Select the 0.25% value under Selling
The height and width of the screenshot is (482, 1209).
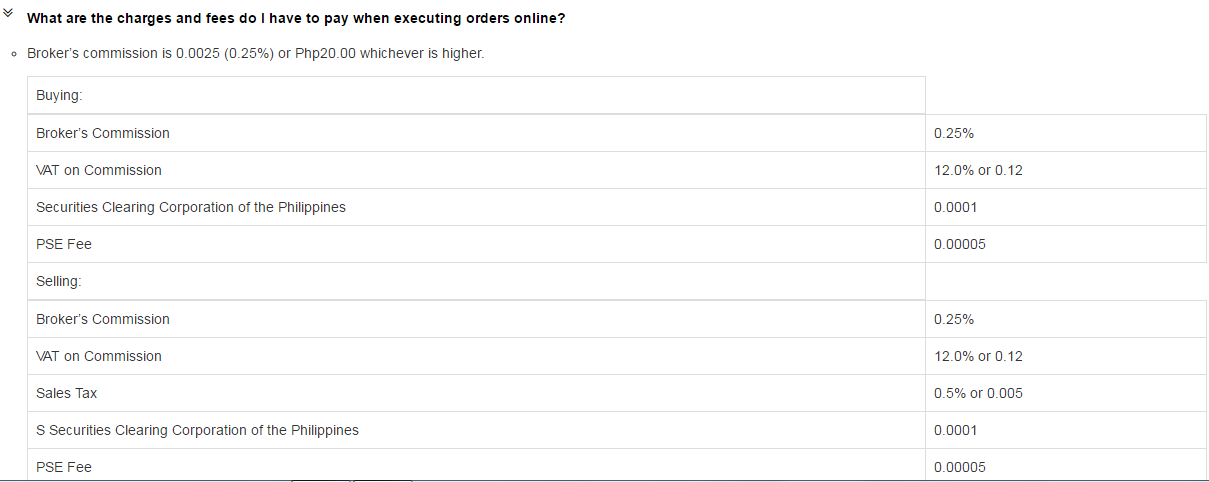[x=954, y=319]
